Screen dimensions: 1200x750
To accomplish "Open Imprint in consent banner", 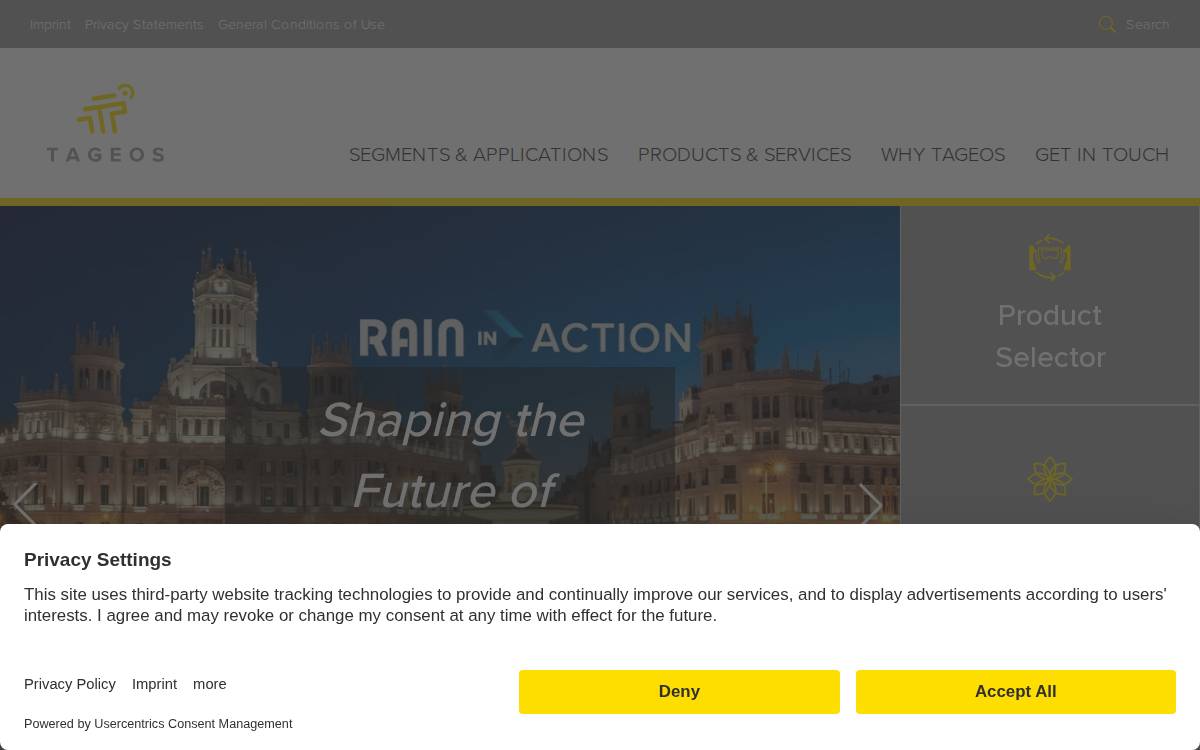I will coord(154,684).
